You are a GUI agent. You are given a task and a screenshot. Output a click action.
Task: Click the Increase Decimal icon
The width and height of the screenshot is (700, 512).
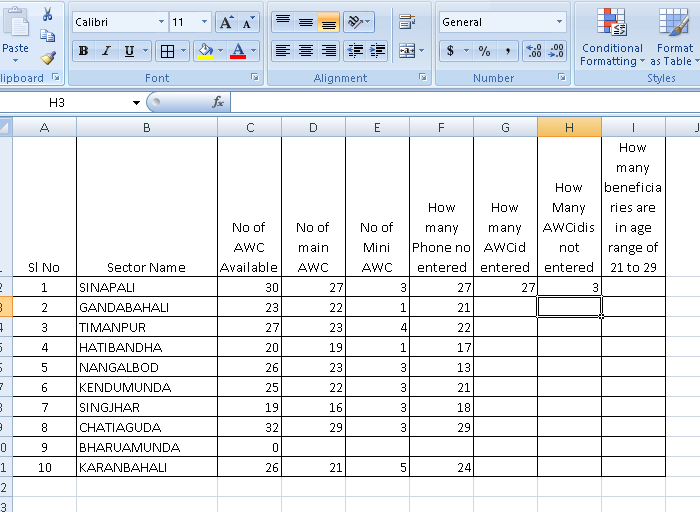(533, 51)
